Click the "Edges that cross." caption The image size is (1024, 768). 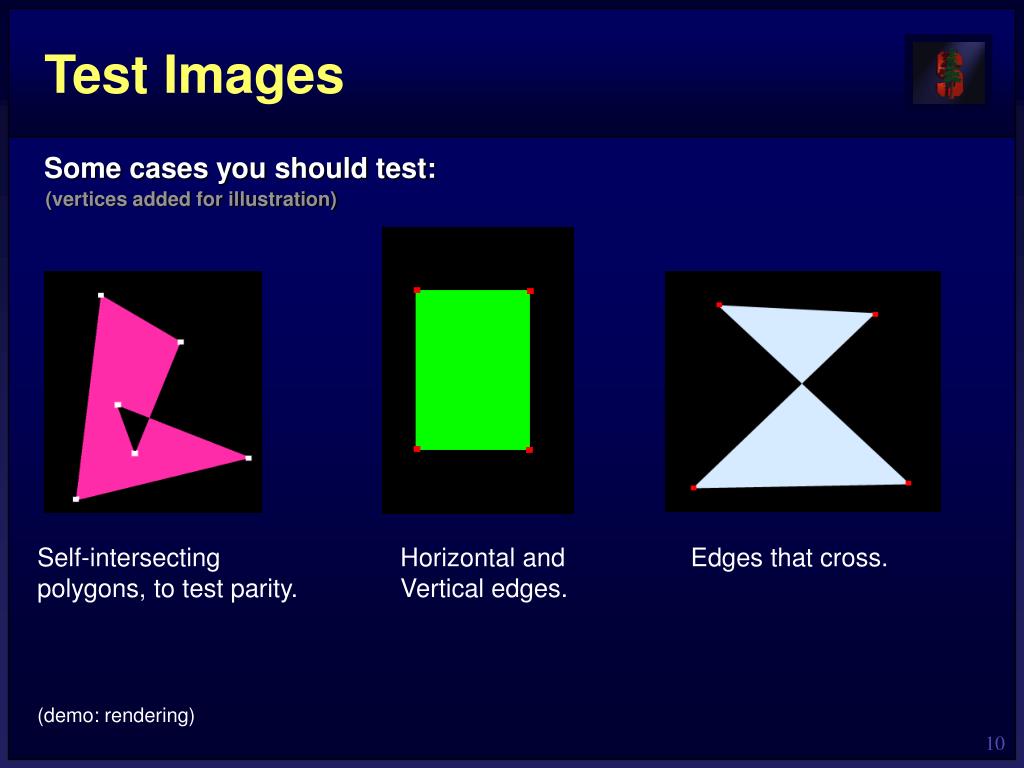pyautogui.click(x=790, y=558)
